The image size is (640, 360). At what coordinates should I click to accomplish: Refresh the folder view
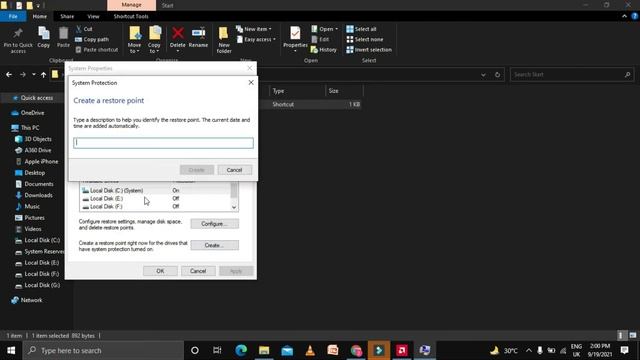497,75
